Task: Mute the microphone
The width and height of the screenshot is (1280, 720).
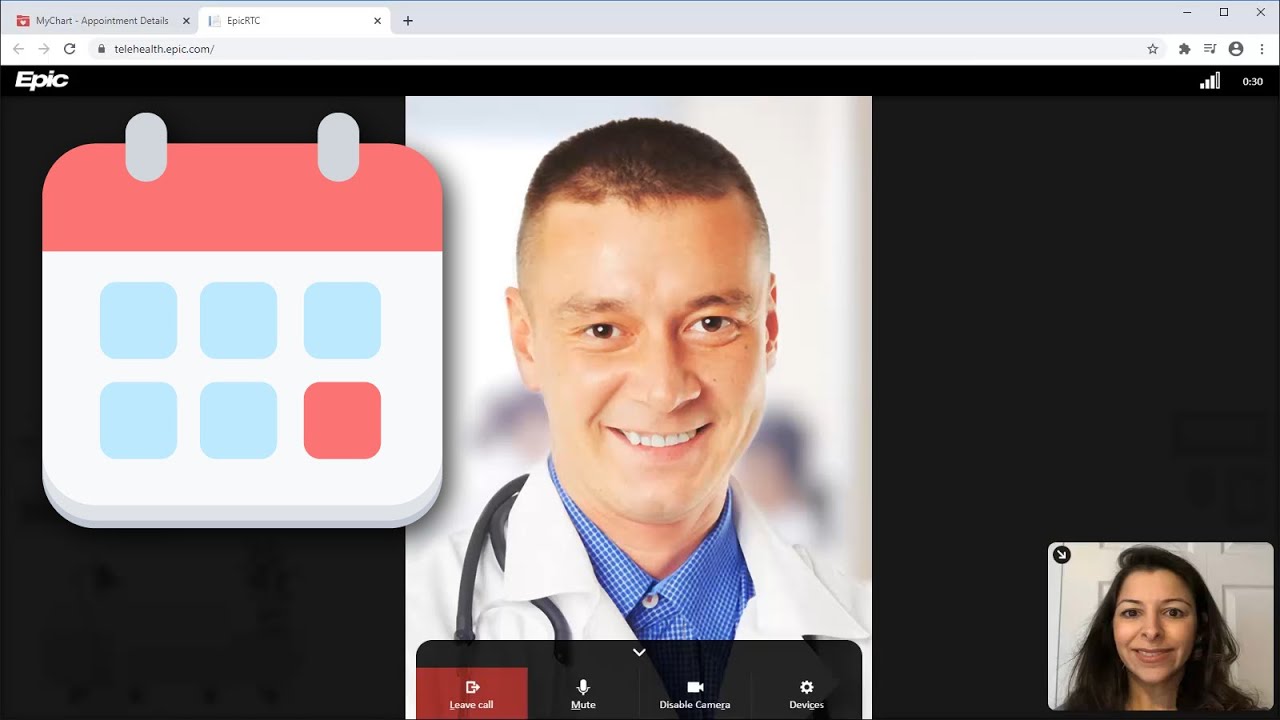Action: point(583,693)
